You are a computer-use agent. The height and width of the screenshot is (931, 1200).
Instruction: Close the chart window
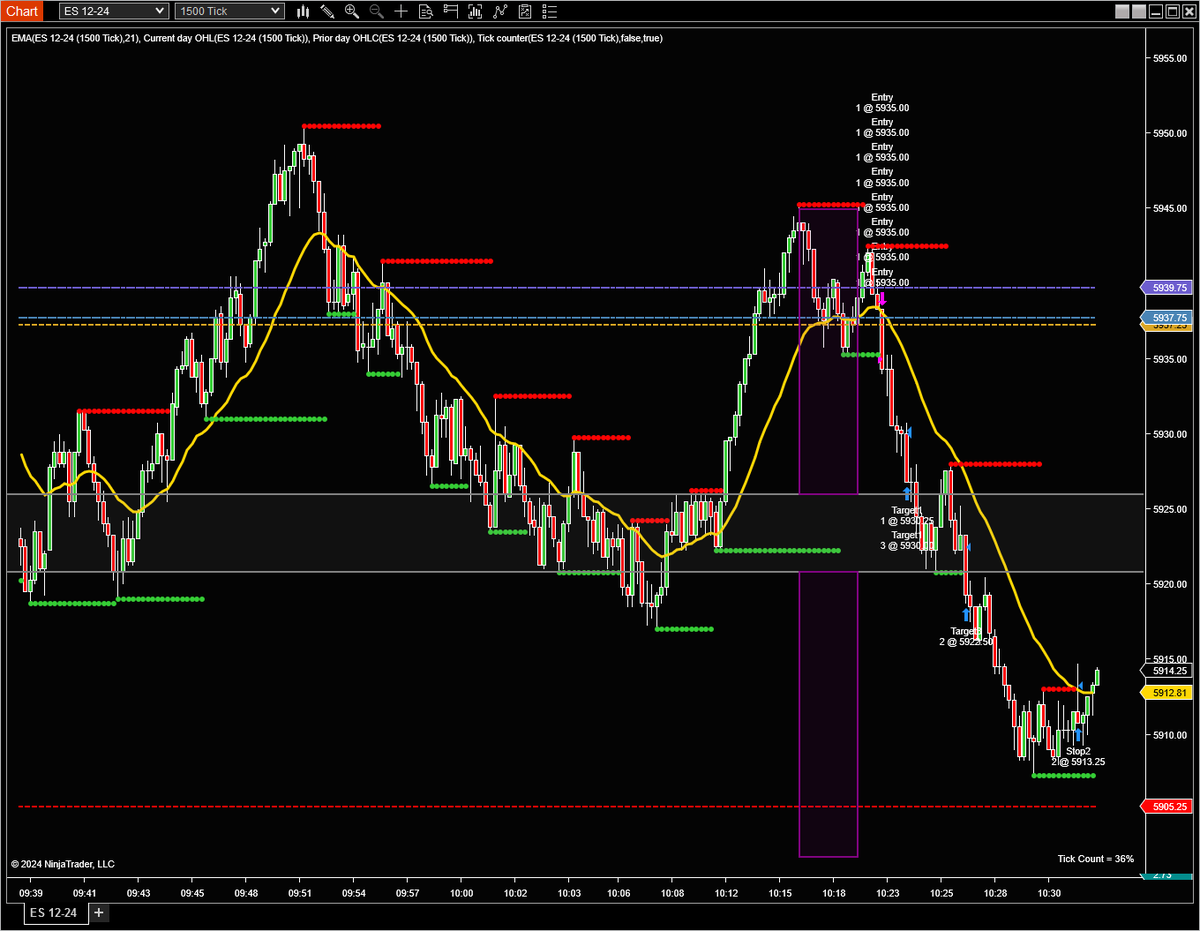click(1187, 12)
